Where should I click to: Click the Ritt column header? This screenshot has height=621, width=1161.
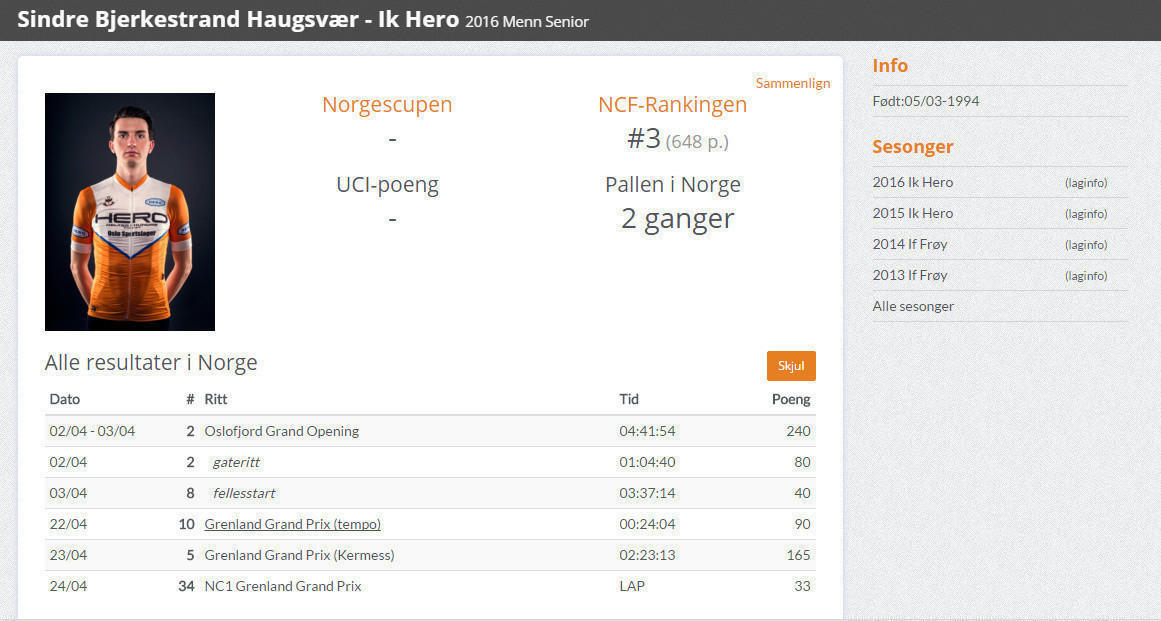point(215,400)
